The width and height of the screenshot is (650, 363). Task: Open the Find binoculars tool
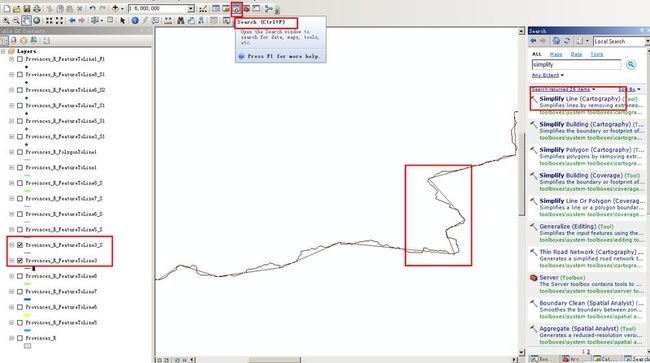pos(181,20)
